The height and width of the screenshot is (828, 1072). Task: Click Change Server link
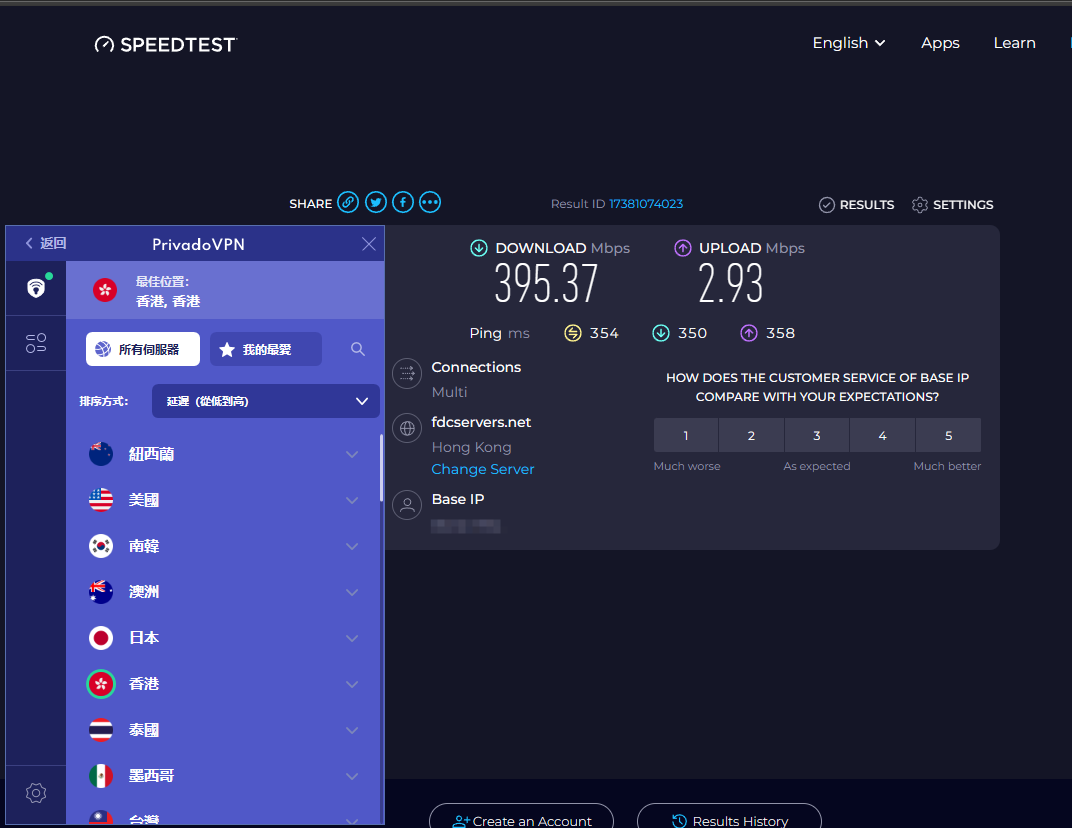coord(483,469)
